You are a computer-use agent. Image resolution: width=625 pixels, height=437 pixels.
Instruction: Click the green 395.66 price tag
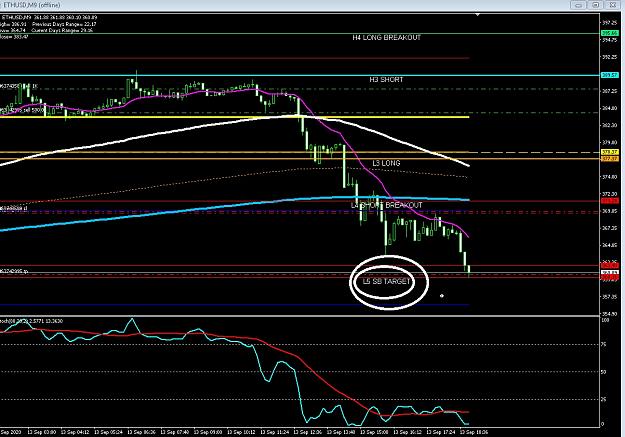610,33
